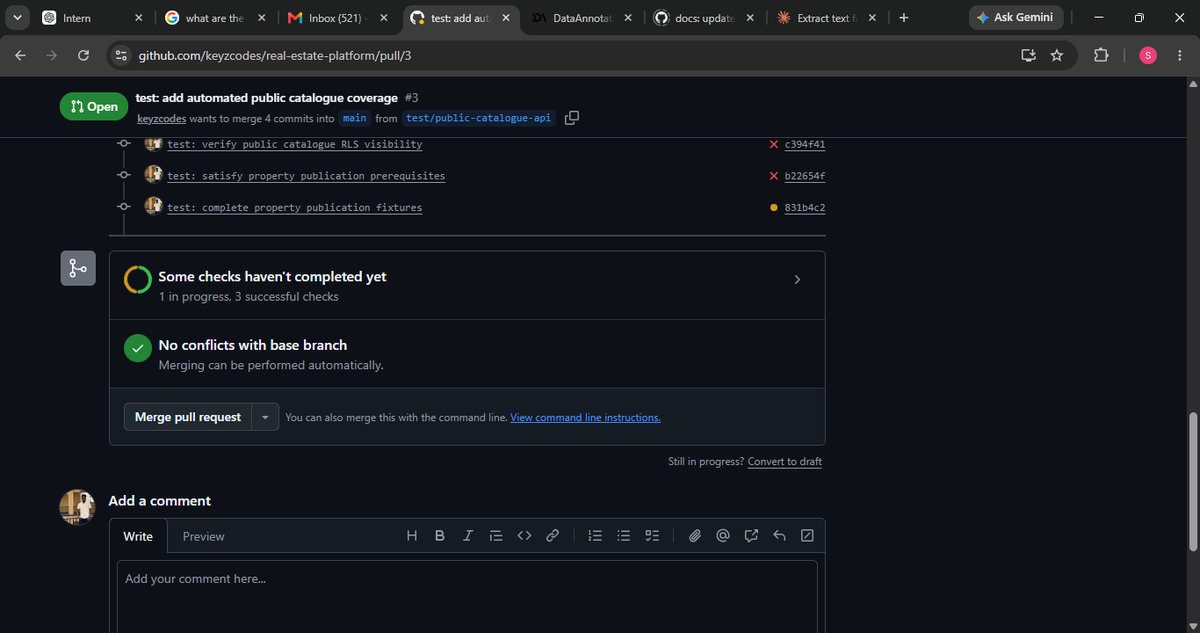This screenshot has width=1200, height=633.
Task: Open commit hash 831b4c2
Action: pyautogui.click(x=806, y=208)
